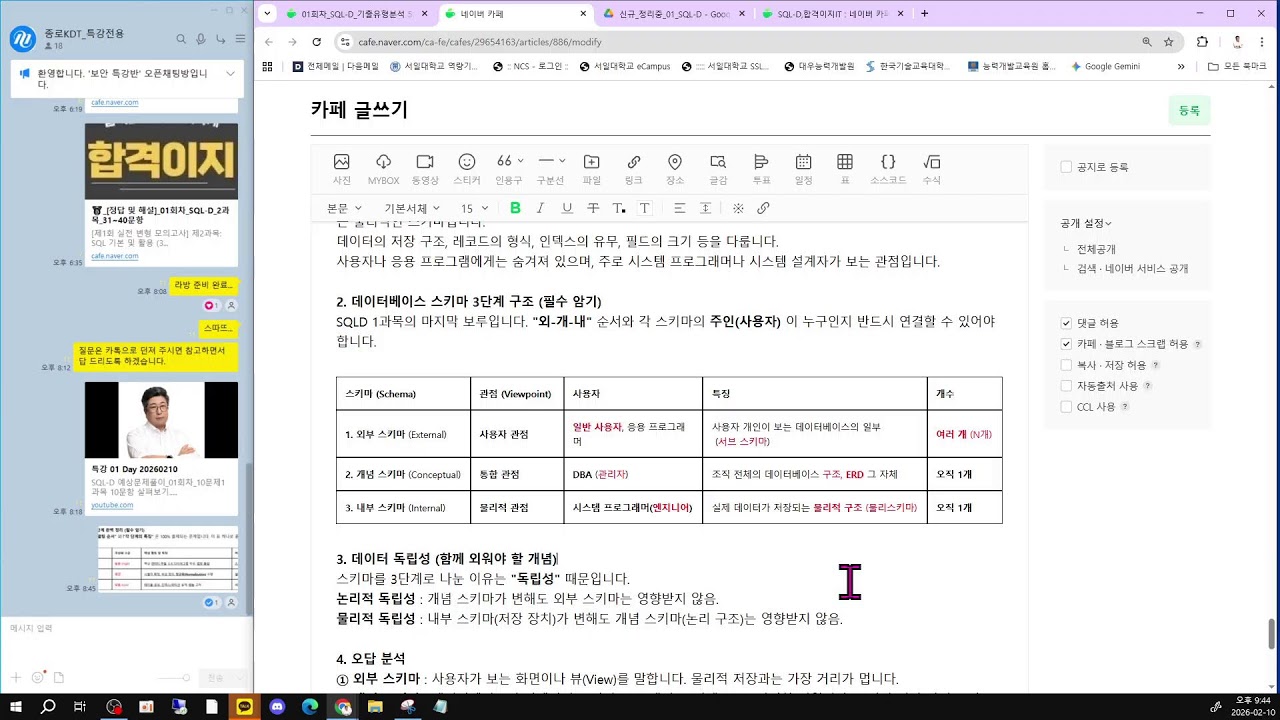Insert a link with 링크 toolbar icon
1280x720 pixels.
coord(634,169)
